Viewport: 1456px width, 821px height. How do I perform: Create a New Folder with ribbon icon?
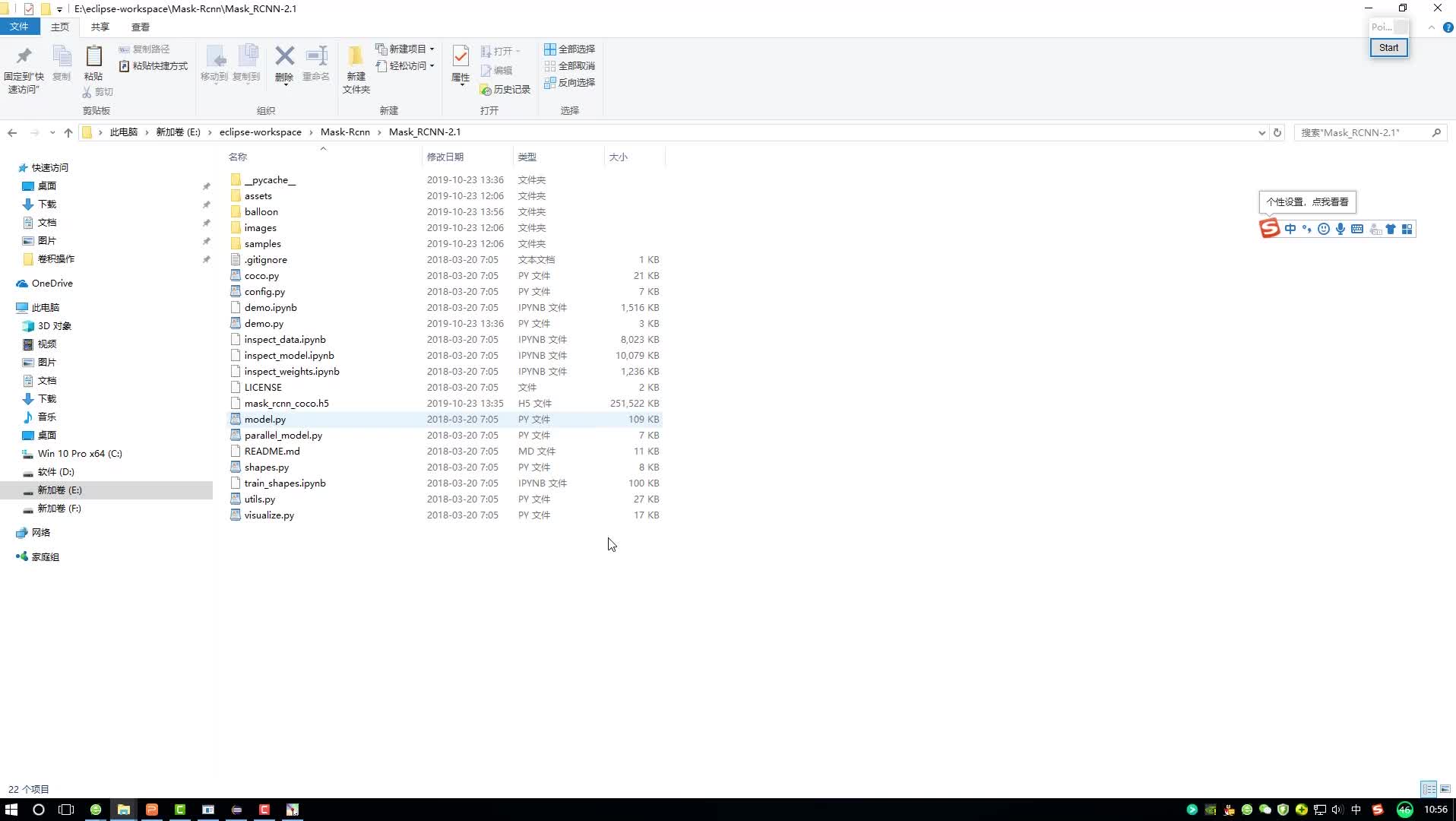(356, 56)
